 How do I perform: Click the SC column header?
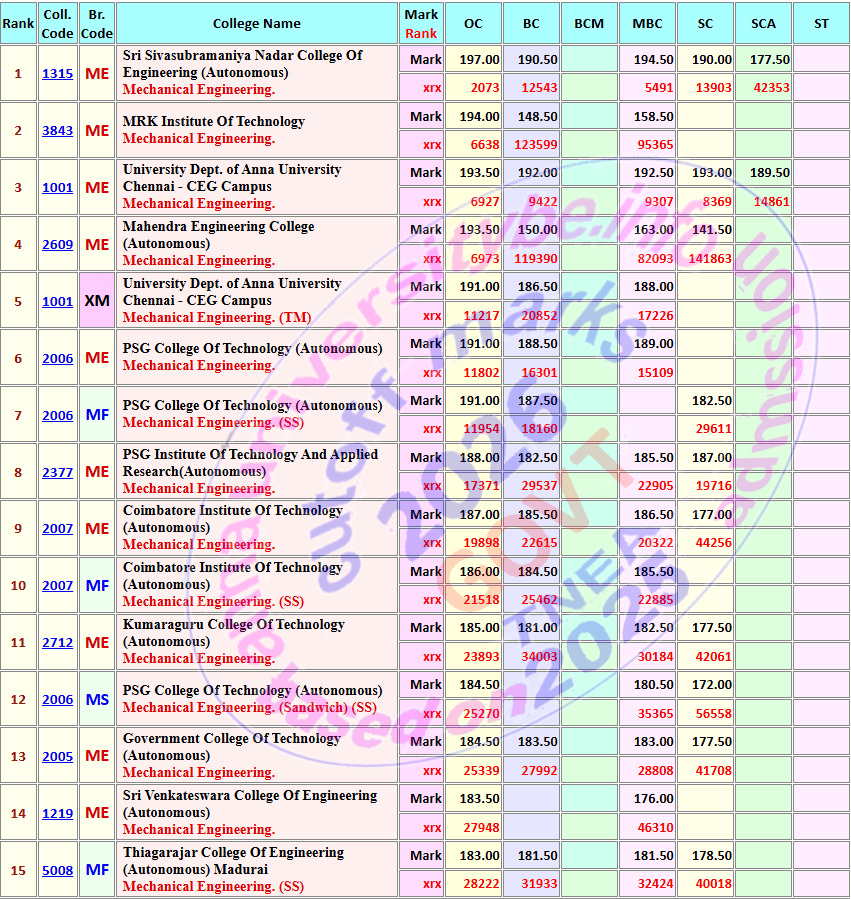click(x=705, y=24)
